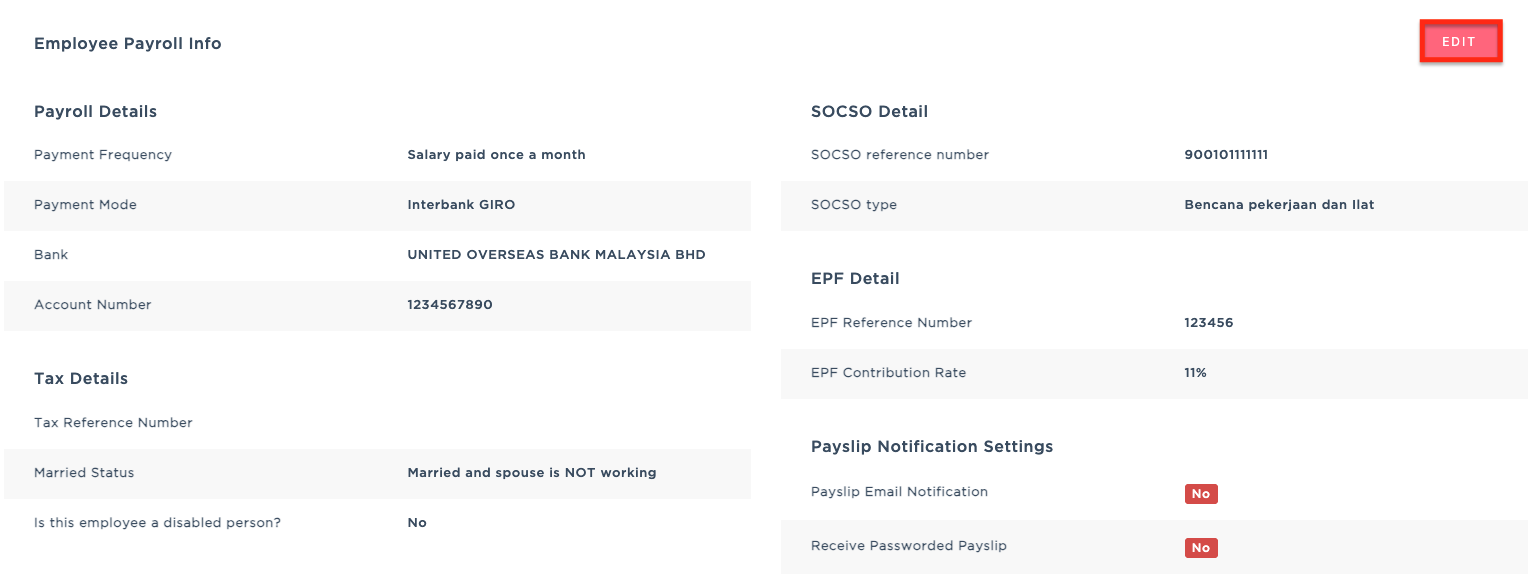Click the Bencana pekerjaan dan ilat value
The width and height of the screenshot is (1538, 586).
pos(1279,205)
